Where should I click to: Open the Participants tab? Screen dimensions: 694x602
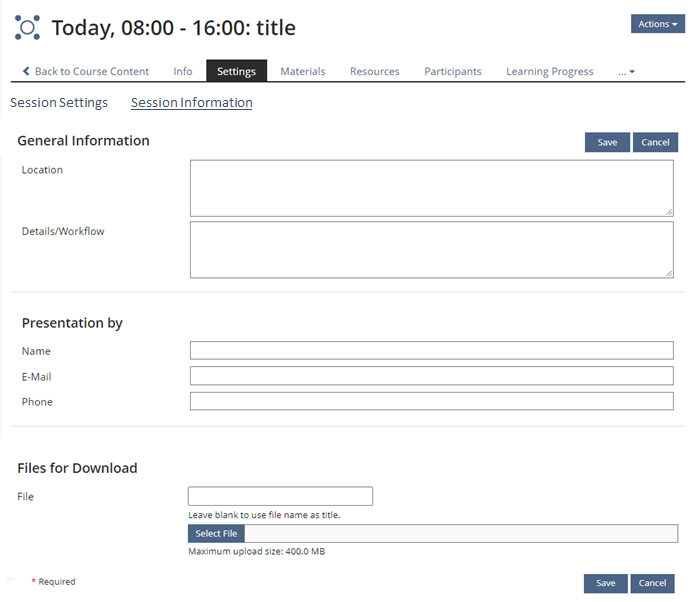coord(452,71)
